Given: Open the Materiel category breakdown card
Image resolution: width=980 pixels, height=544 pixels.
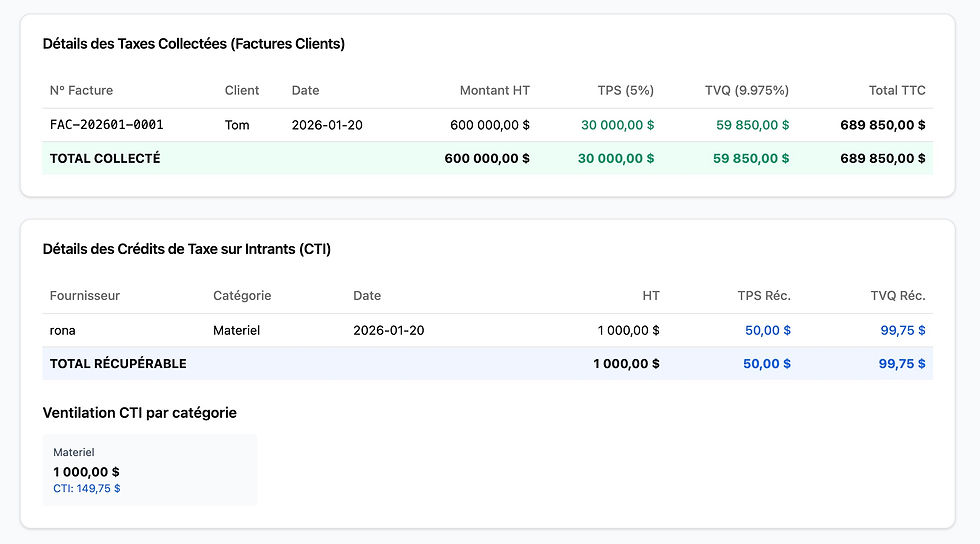Looking at the screenshot, I should pyautogui.click(x=150, y=470).
